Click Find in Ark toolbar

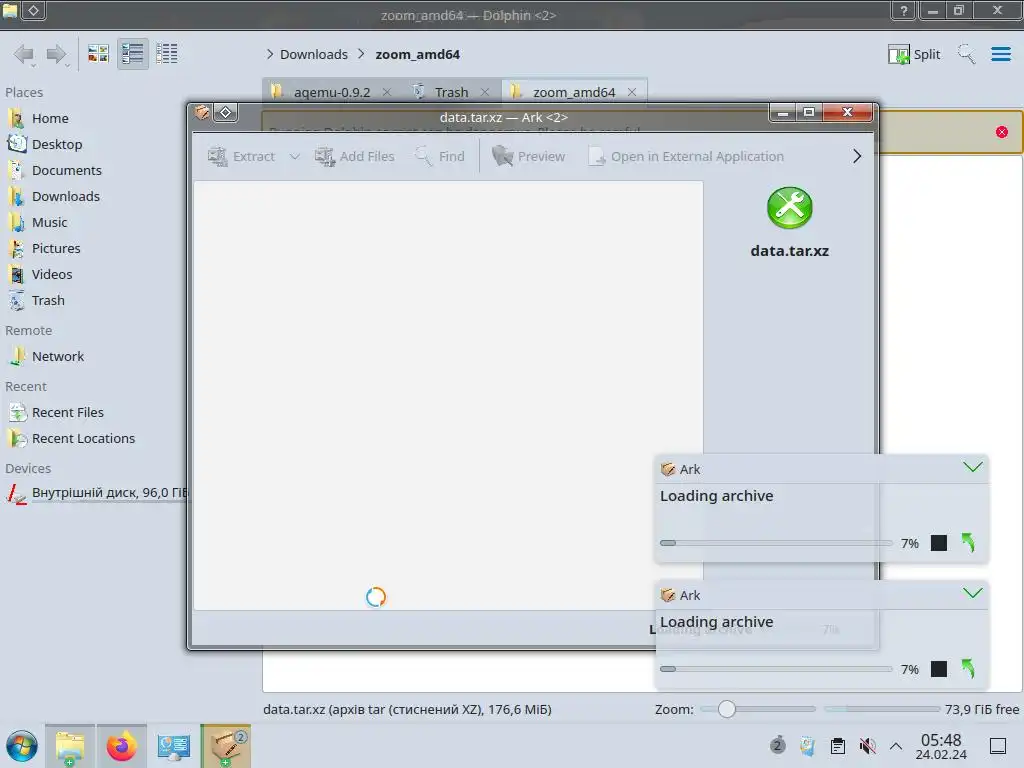tap(440, 156)
